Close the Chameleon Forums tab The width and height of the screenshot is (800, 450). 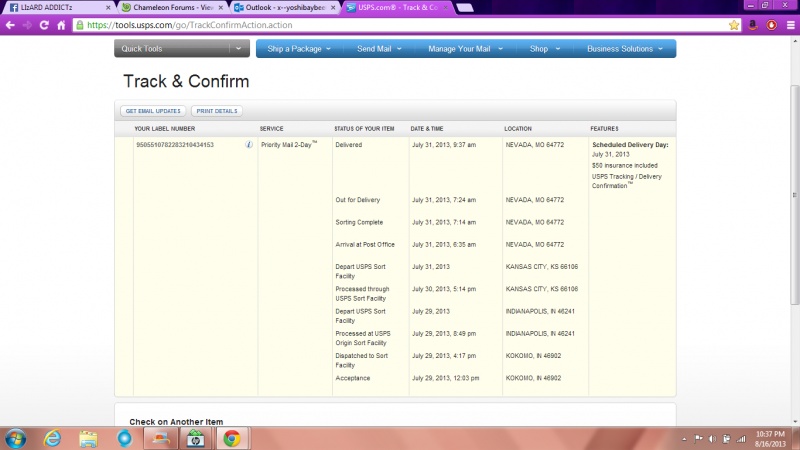221,8
